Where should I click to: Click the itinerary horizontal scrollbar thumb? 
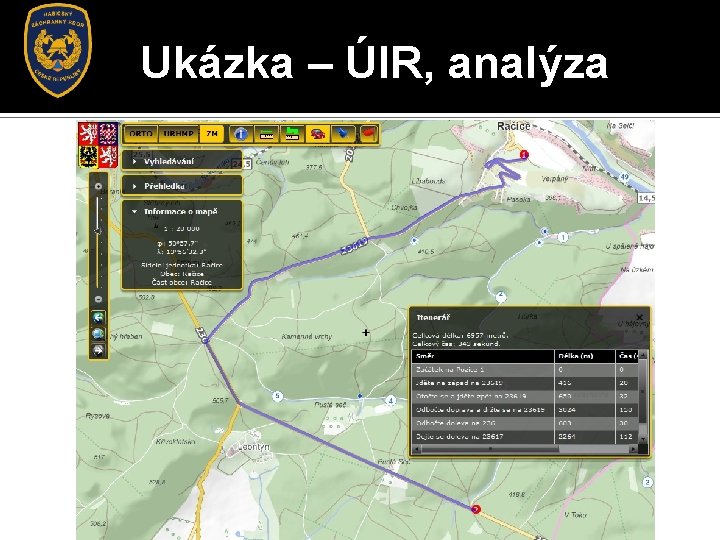coord(490,449)
